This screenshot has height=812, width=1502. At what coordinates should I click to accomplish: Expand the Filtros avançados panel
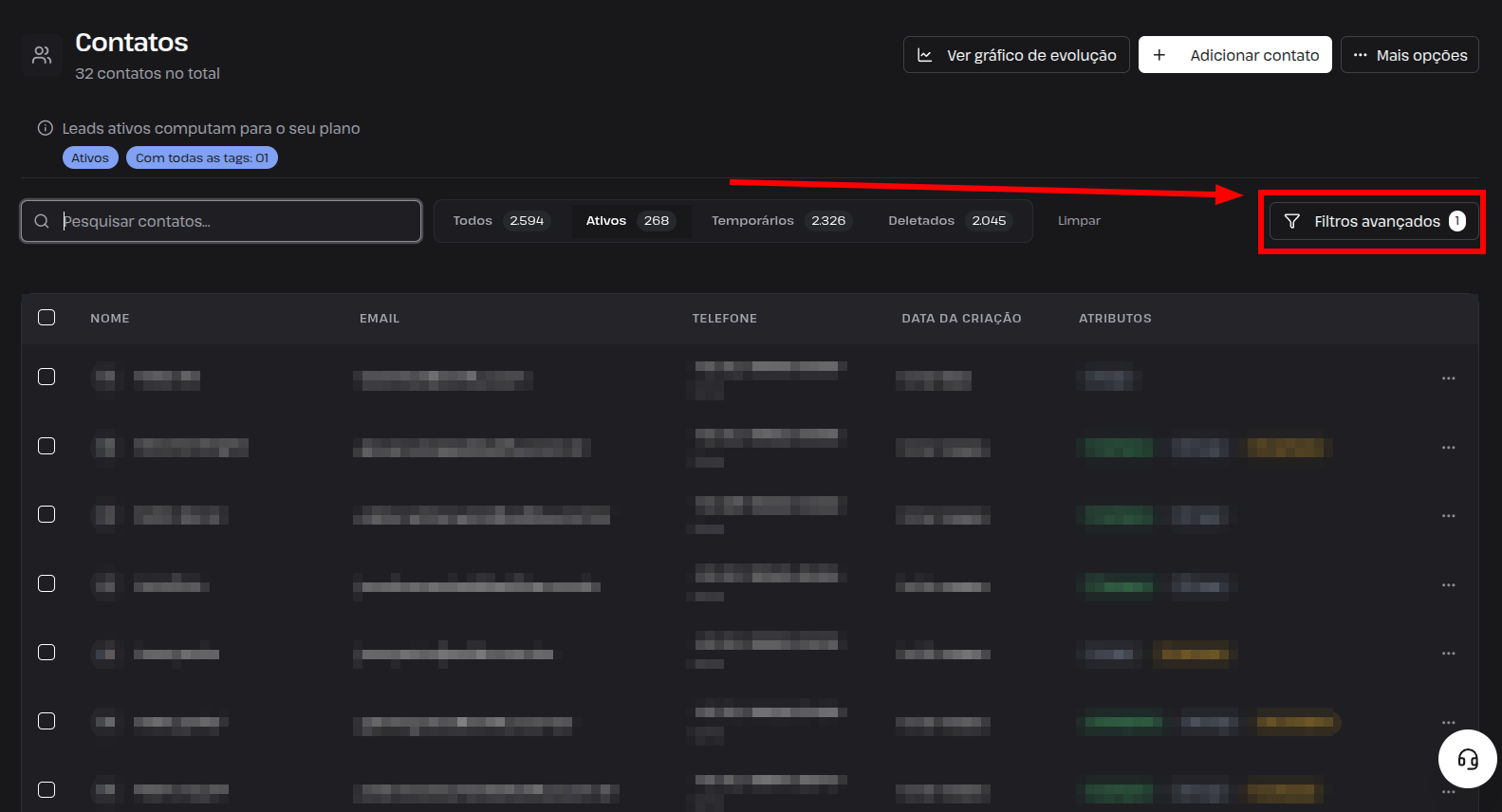[x=1374, y=221]
